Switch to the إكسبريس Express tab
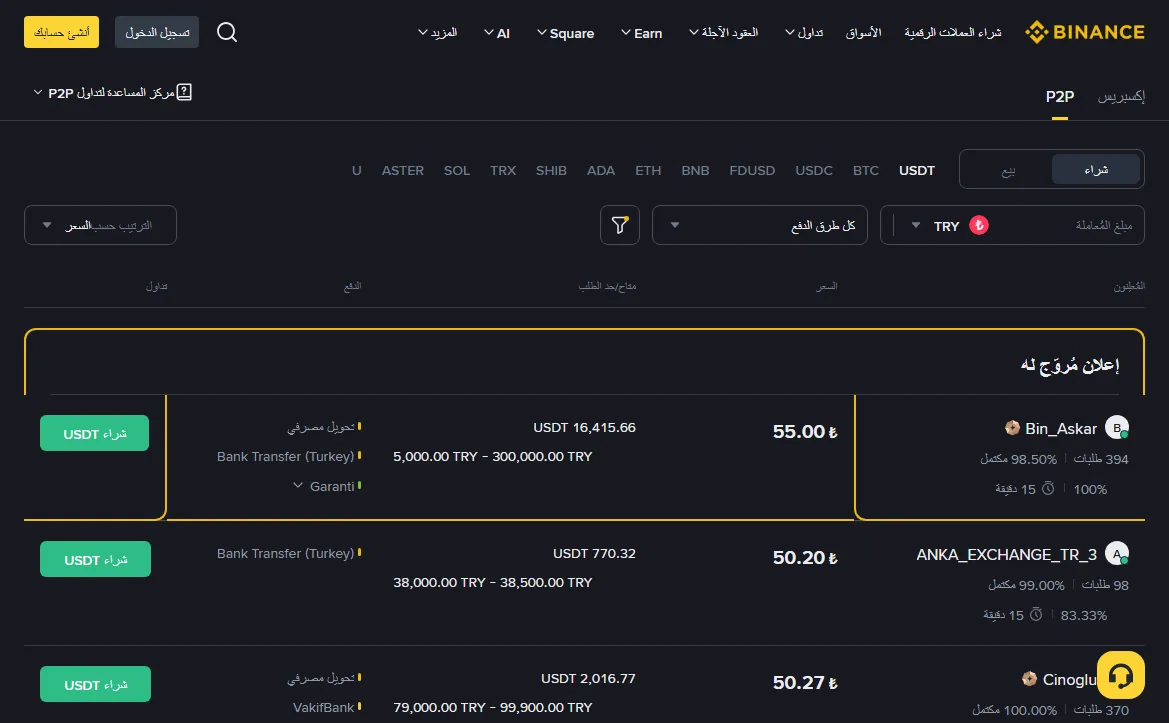The image size is (1169, 723). point(1121,96)
